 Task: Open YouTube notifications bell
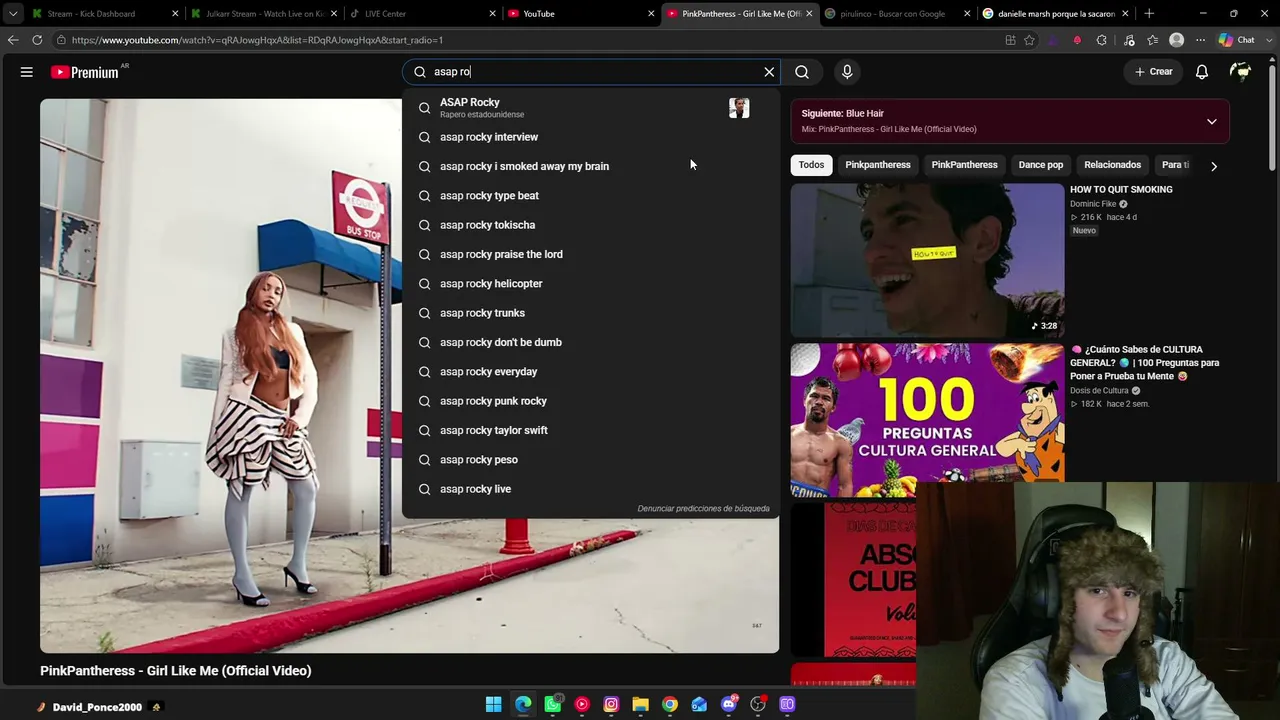(x=1202, y=72)
